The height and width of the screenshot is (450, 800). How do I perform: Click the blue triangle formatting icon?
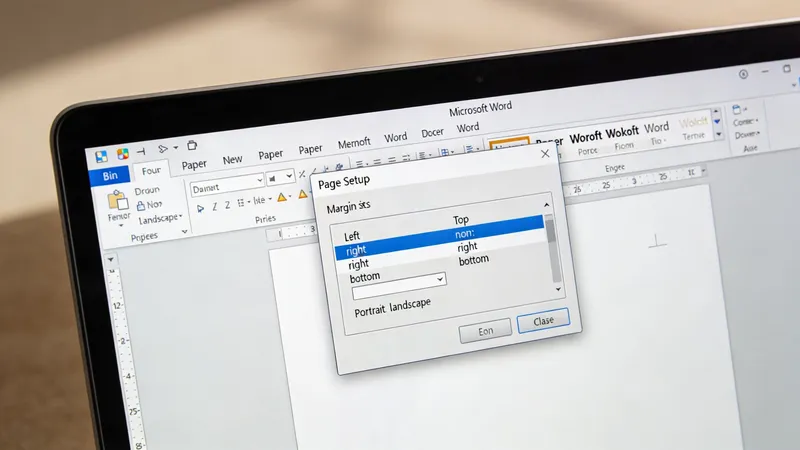201,208
